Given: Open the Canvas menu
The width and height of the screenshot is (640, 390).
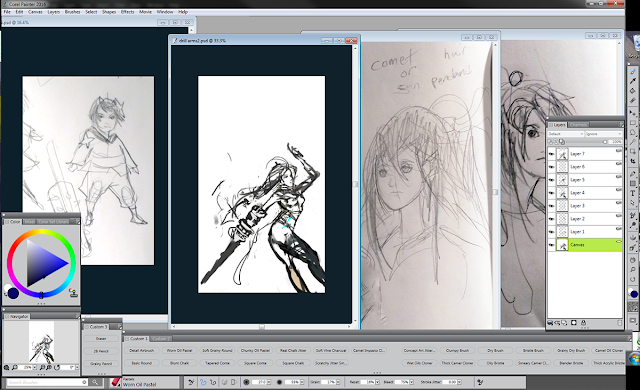Looking at the screenshot, I should 35,12.
